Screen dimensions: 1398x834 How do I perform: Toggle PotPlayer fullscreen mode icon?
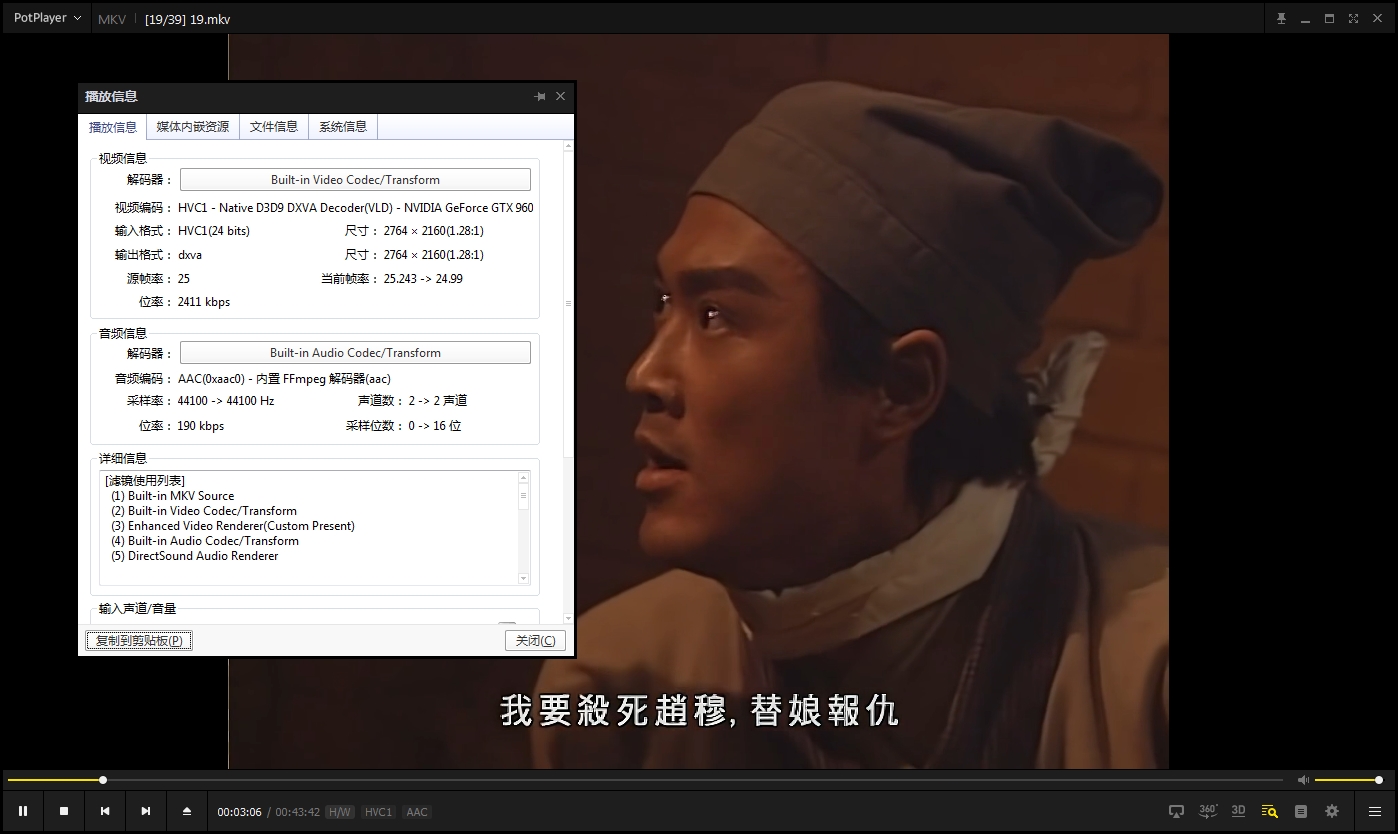pyautogui.click(x=1353, y=18)
